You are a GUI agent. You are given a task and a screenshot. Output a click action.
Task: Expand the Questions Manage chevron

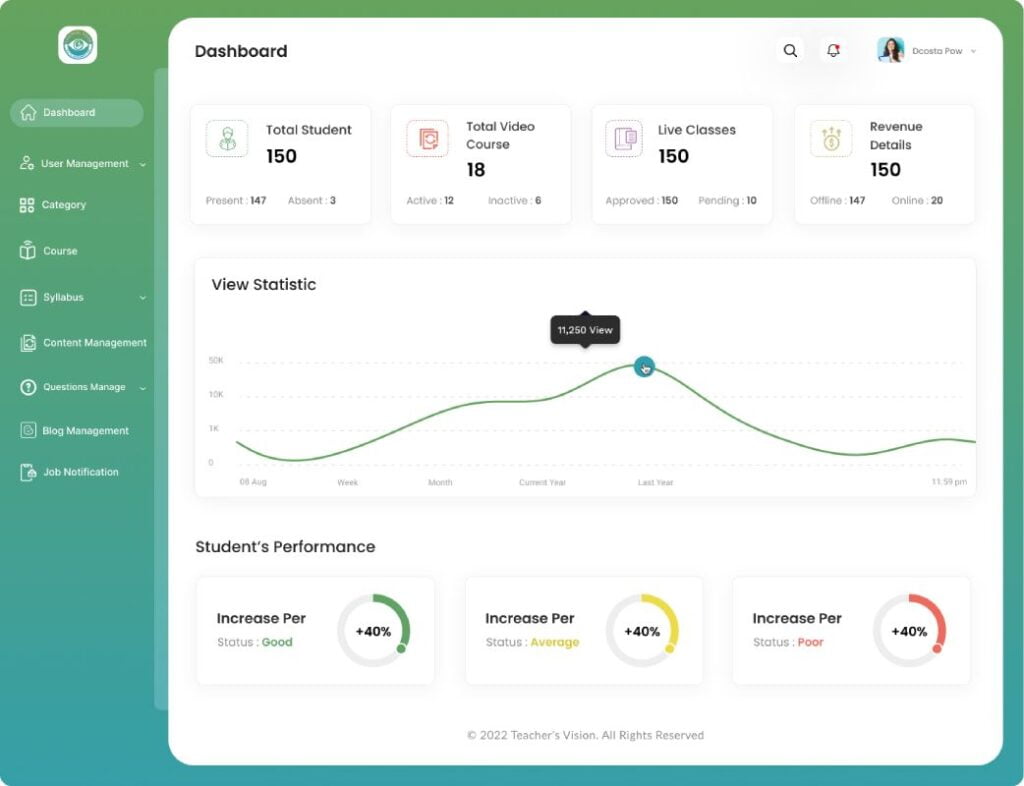[143, 388]
